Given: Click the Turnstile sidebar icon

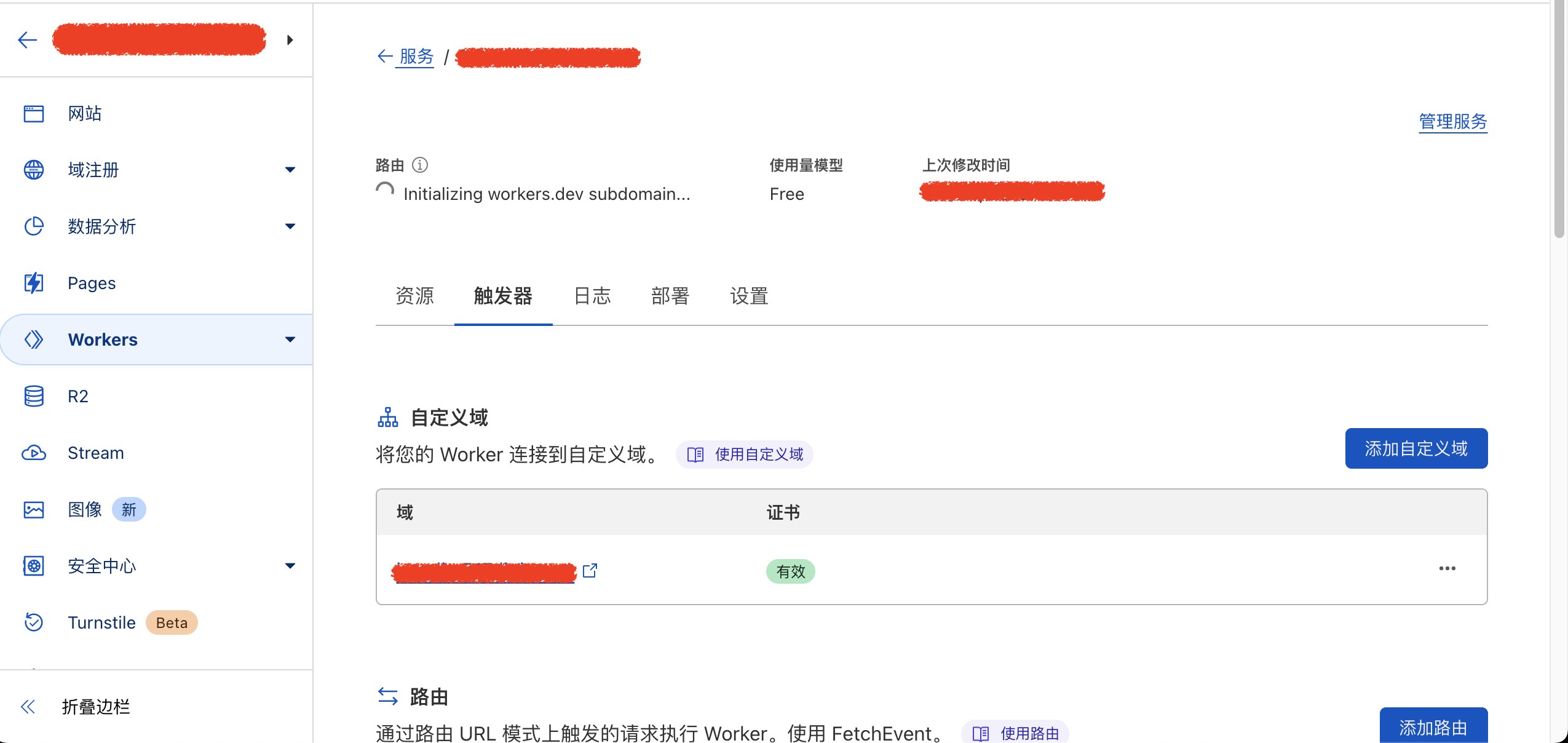Looking at the screenshot, I should (34, 622).
